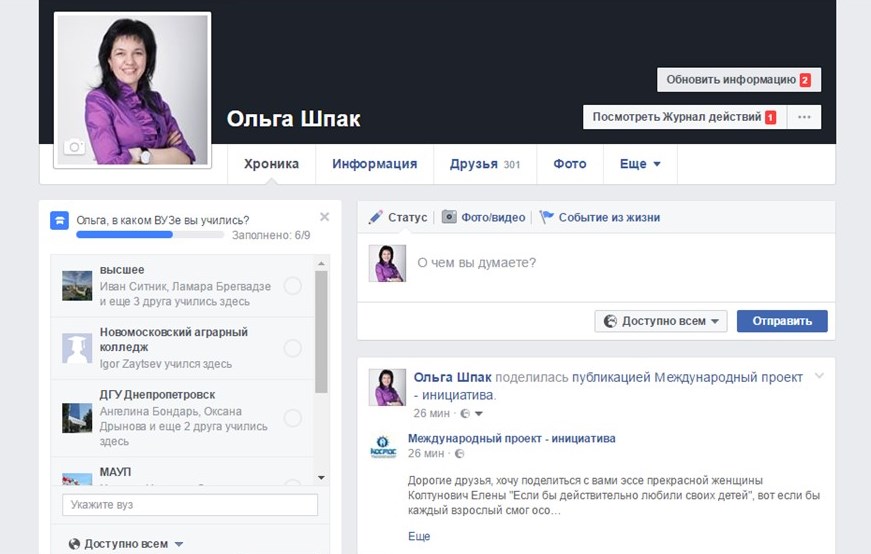Screen dimensions: 871x554
Task: Click Посмотреть Журнал действий button
Action: click(684, 117)
